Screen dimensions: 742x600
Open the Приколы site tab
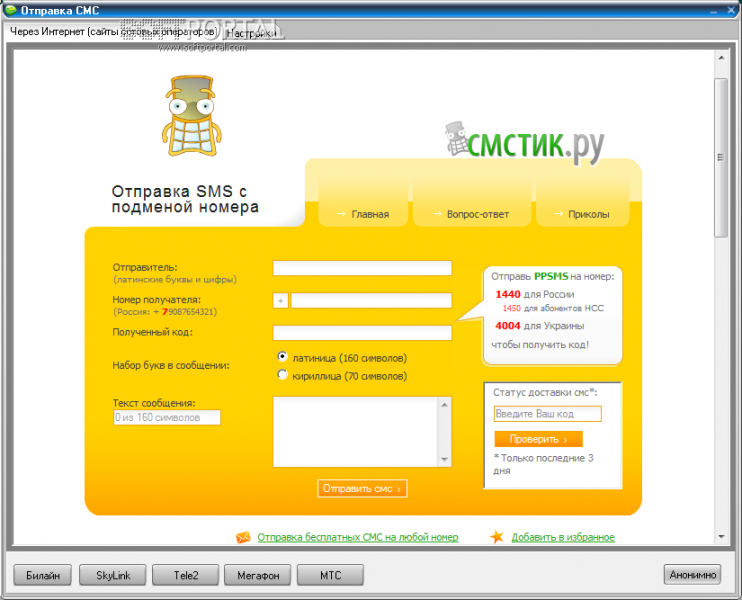(583, 214)
